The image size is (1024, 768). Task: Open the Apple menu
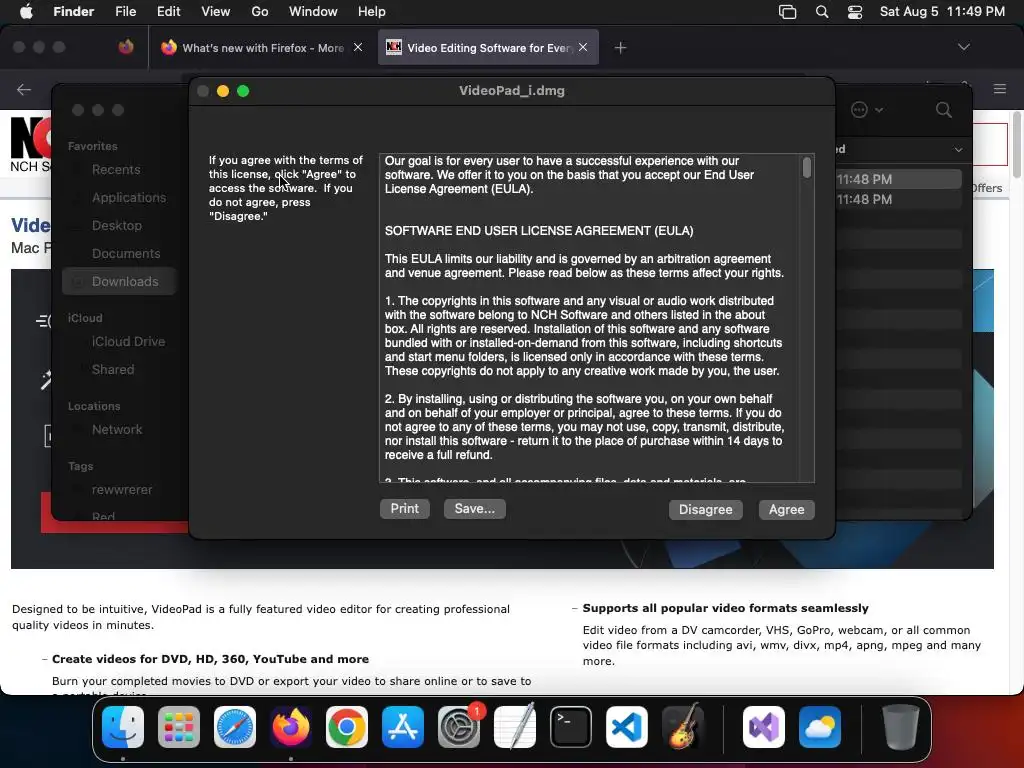(x=26, y=11)
